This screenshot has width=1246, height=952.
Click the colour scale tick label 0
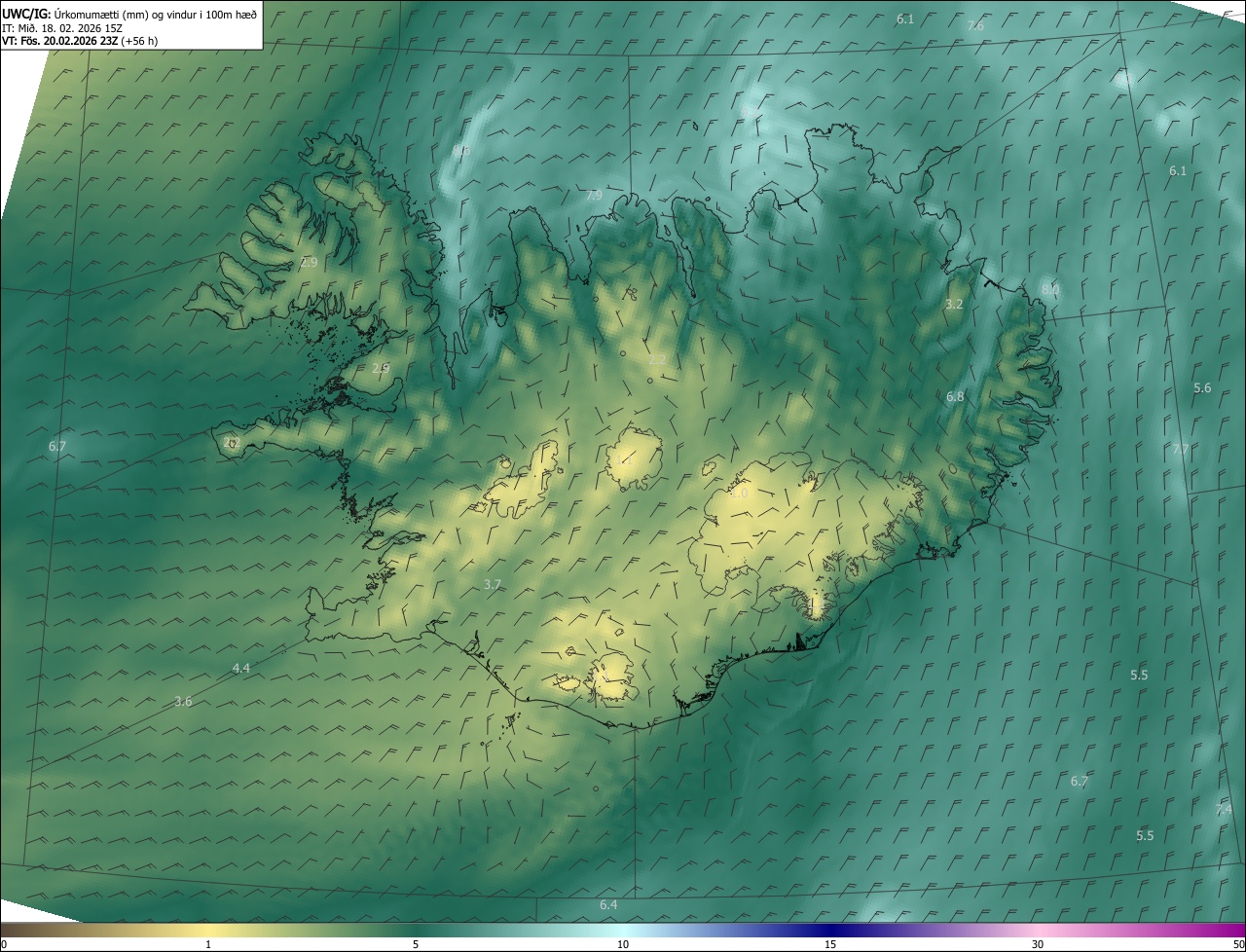coord(4,945)
